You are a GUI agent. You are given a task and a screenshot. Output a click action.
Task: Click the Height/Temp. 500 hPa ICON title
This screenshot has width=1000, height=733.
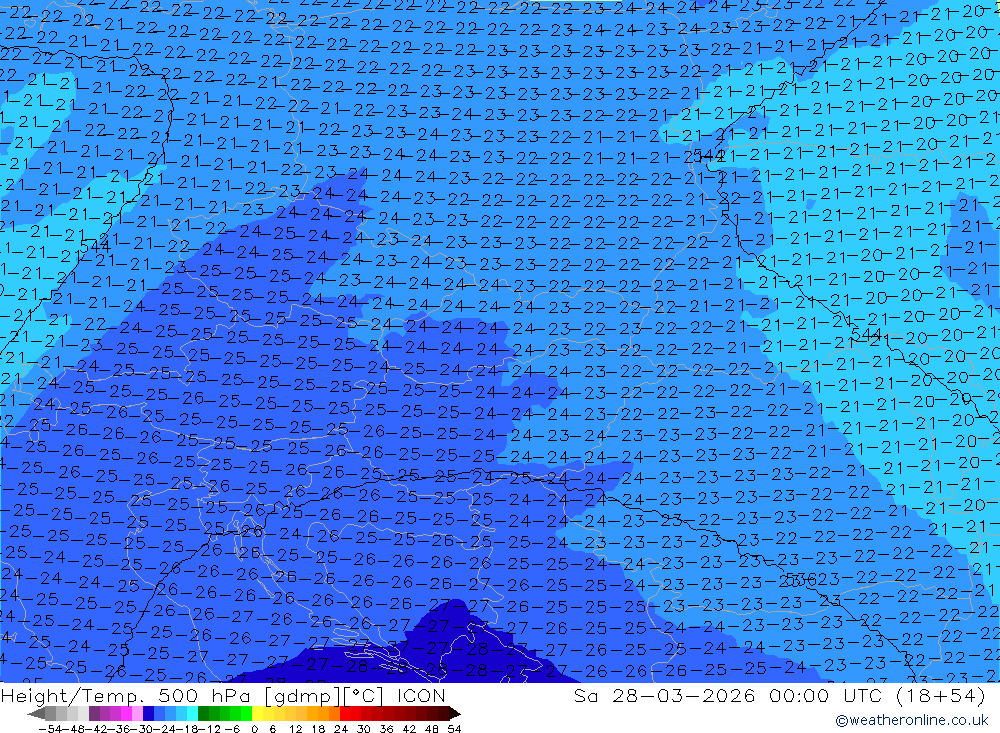223,695
